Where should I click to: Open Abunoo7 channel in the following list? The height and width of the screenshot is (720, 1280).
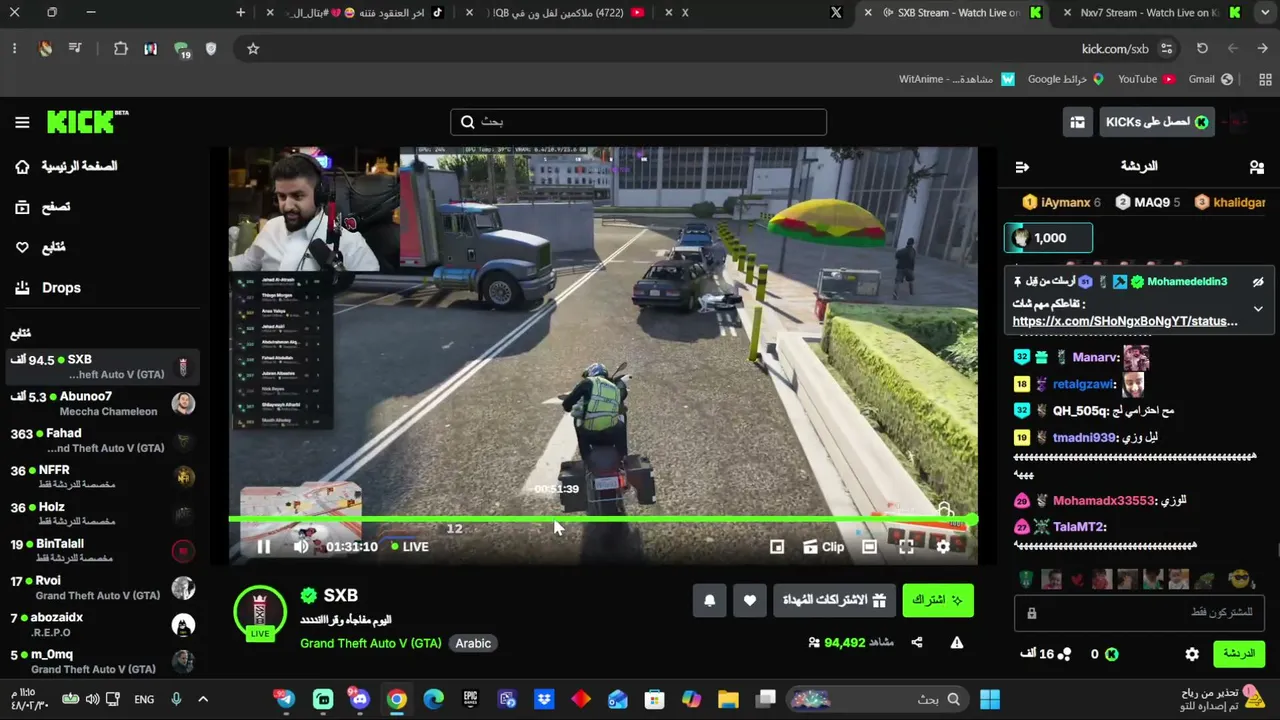tap(102, 404)
